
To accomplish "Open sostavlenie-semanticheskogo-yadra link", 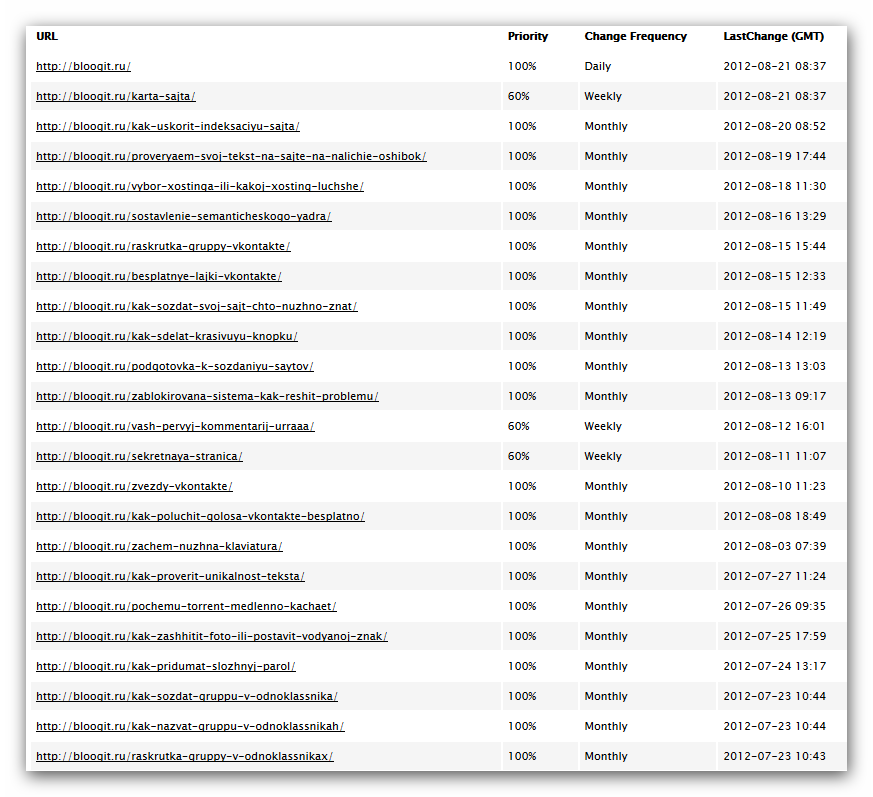I will [x=184, y=217].
